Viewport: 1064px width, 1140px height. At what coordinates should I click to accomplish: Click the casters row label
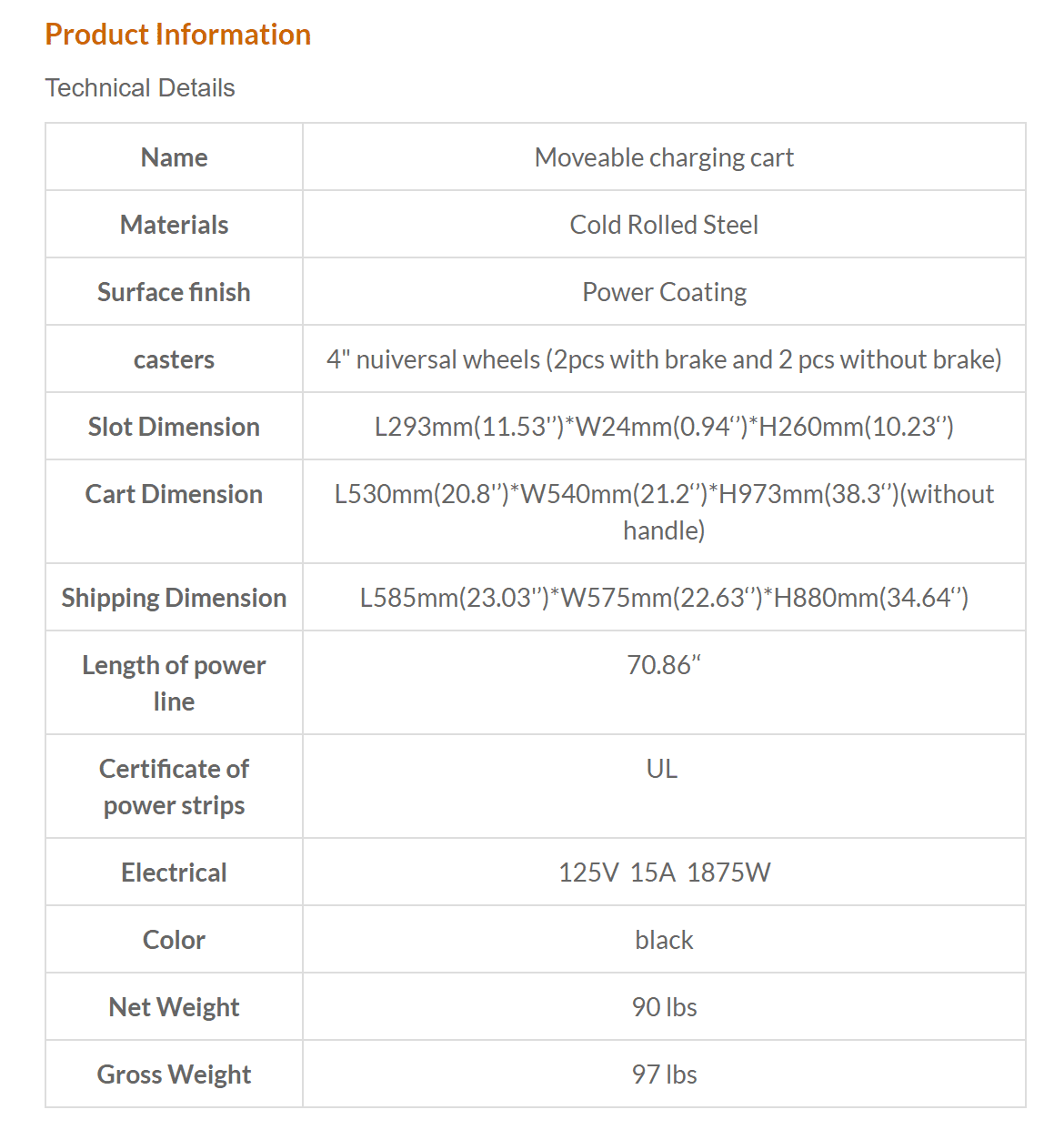tap(174, 359)
